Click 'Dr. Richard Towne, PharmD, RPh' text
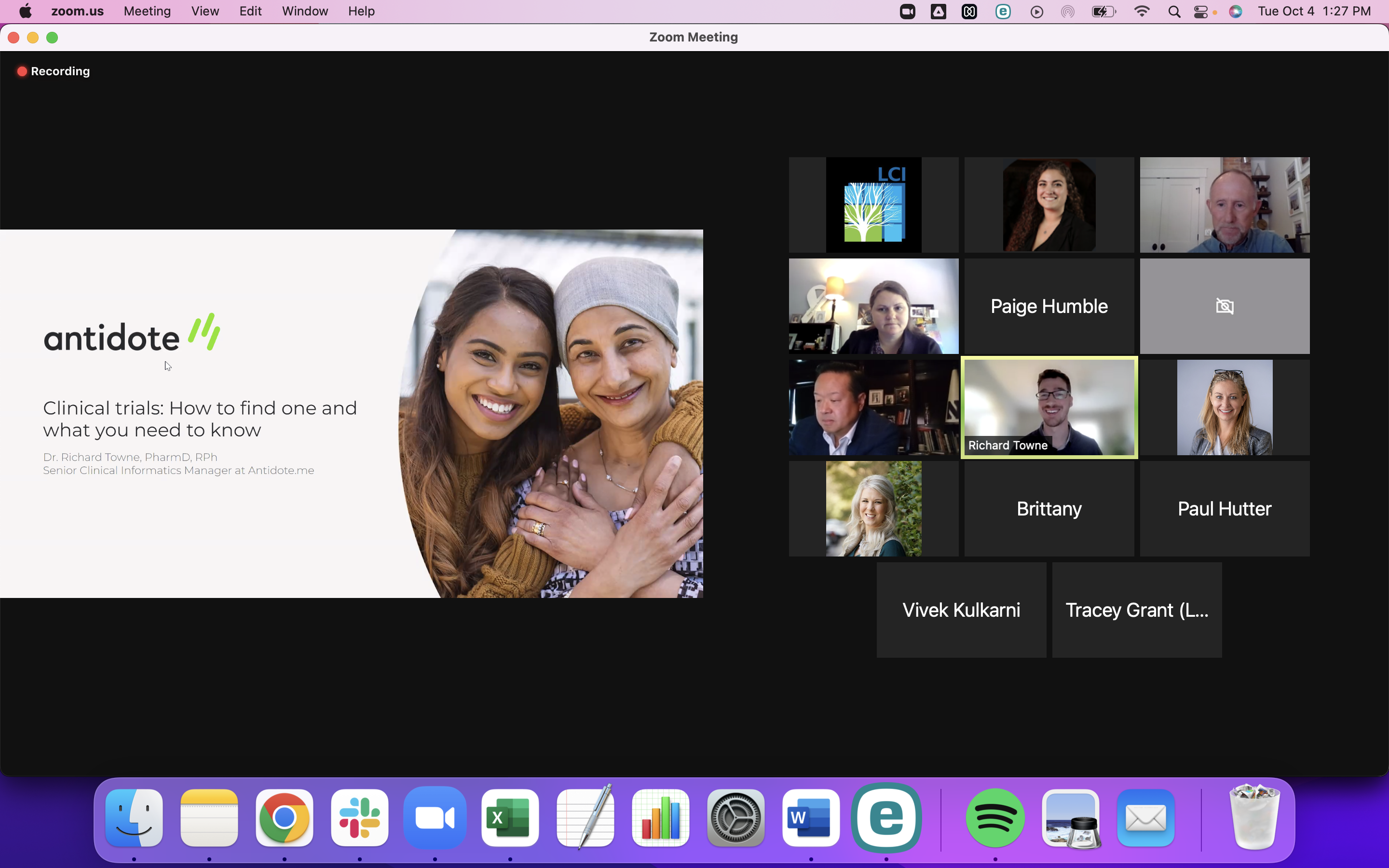 tap(130, 457)
